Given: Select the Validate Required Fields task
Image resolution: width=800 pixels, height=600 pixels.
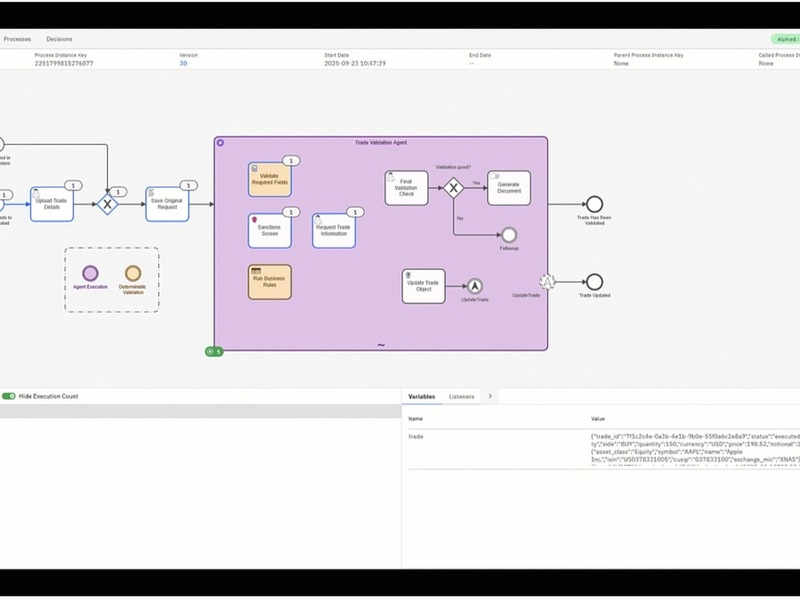Looking at the screenshot, I should point(269,180).
